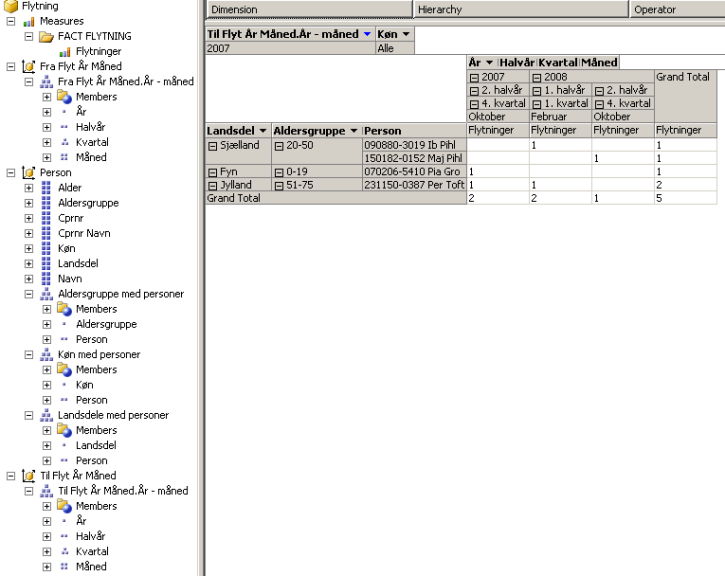Screen dimensions: 725x576
Task: Click the Aldersgruppe med personer hierarchy icon
Action: pyautogui.click(x=46, y=294)
